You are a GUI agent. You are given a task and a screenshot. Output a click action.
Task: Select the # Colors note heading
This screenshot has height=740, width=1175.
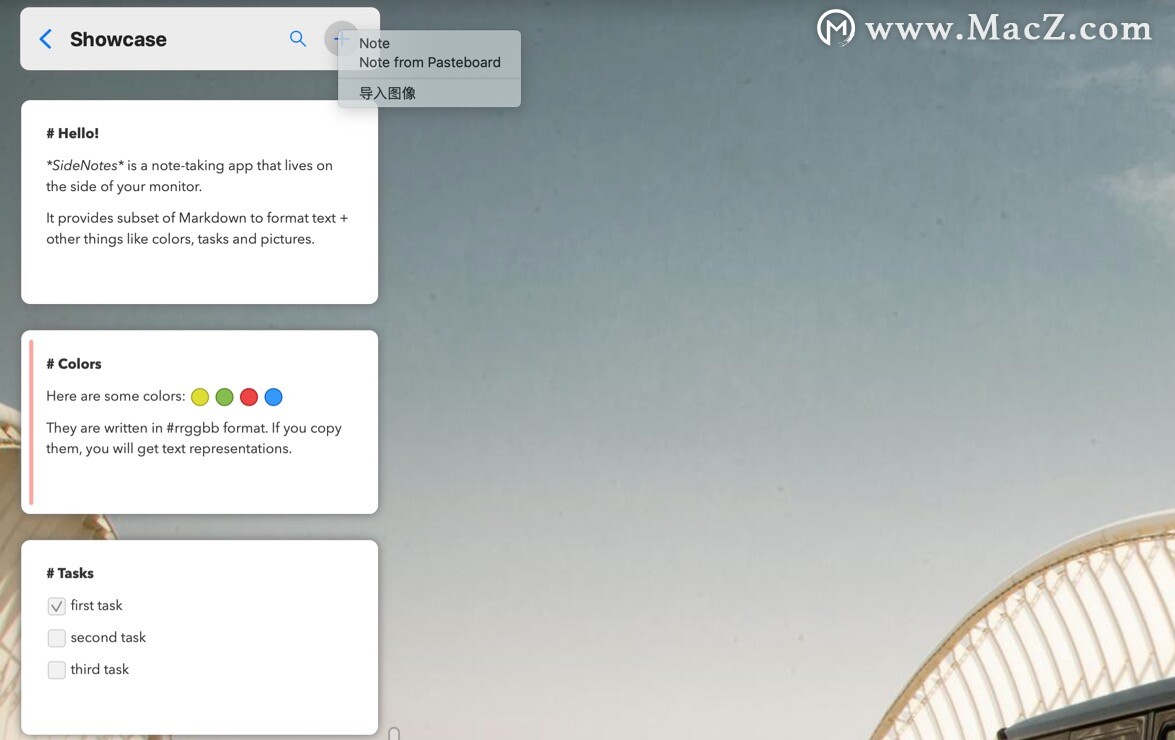pyautogui.click(x=73, y=364)
